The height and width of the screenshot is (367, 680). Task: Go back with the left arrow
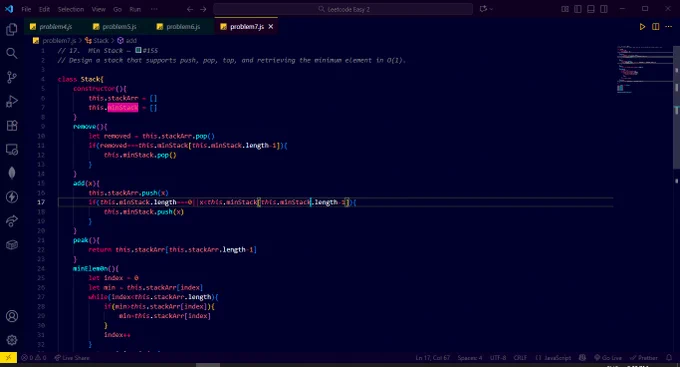click(190, 9)
